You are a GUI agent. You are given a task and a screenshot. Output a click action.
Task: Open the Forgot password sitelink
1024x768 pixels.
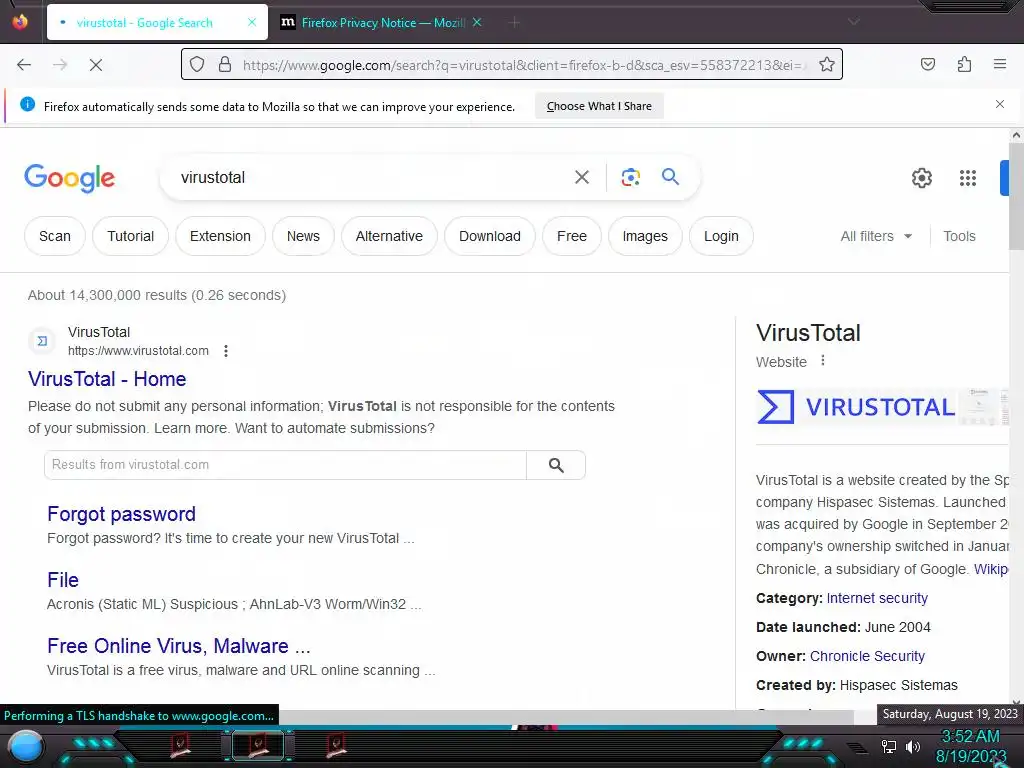(x=121, y=514)
